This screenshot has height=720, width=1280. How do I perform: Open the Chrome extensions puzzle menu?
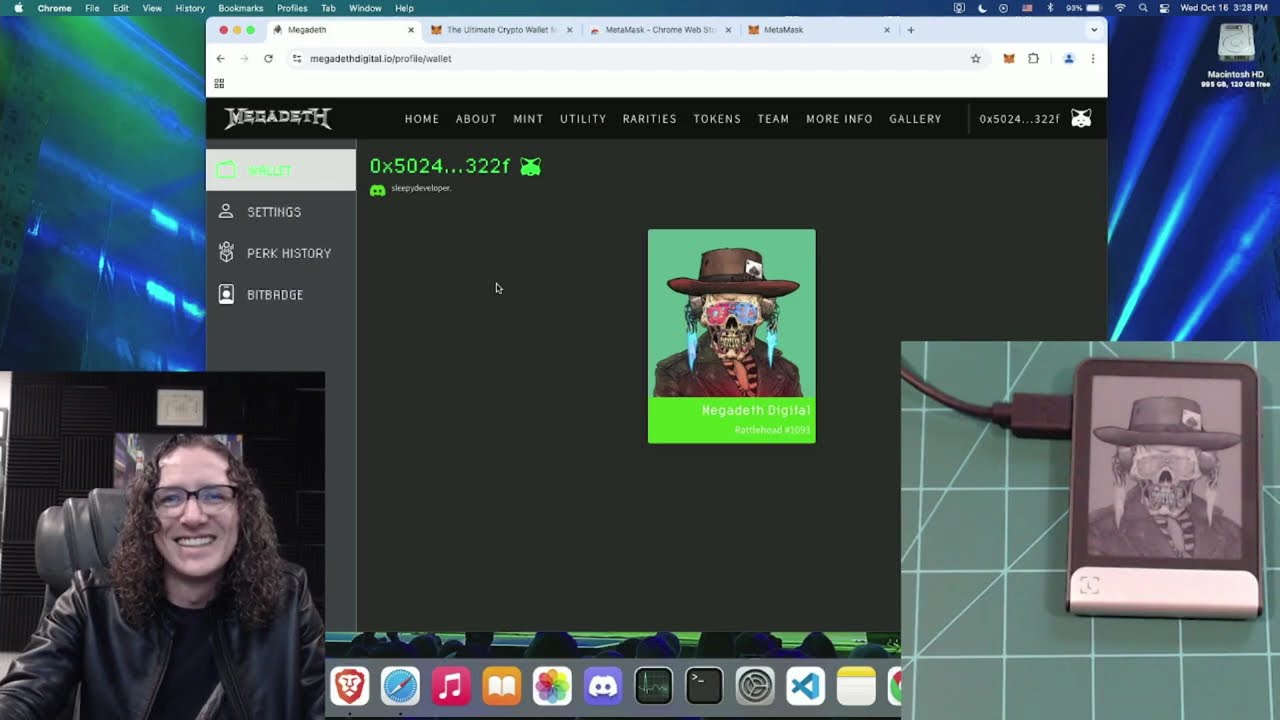click(x=1034, y=59)
